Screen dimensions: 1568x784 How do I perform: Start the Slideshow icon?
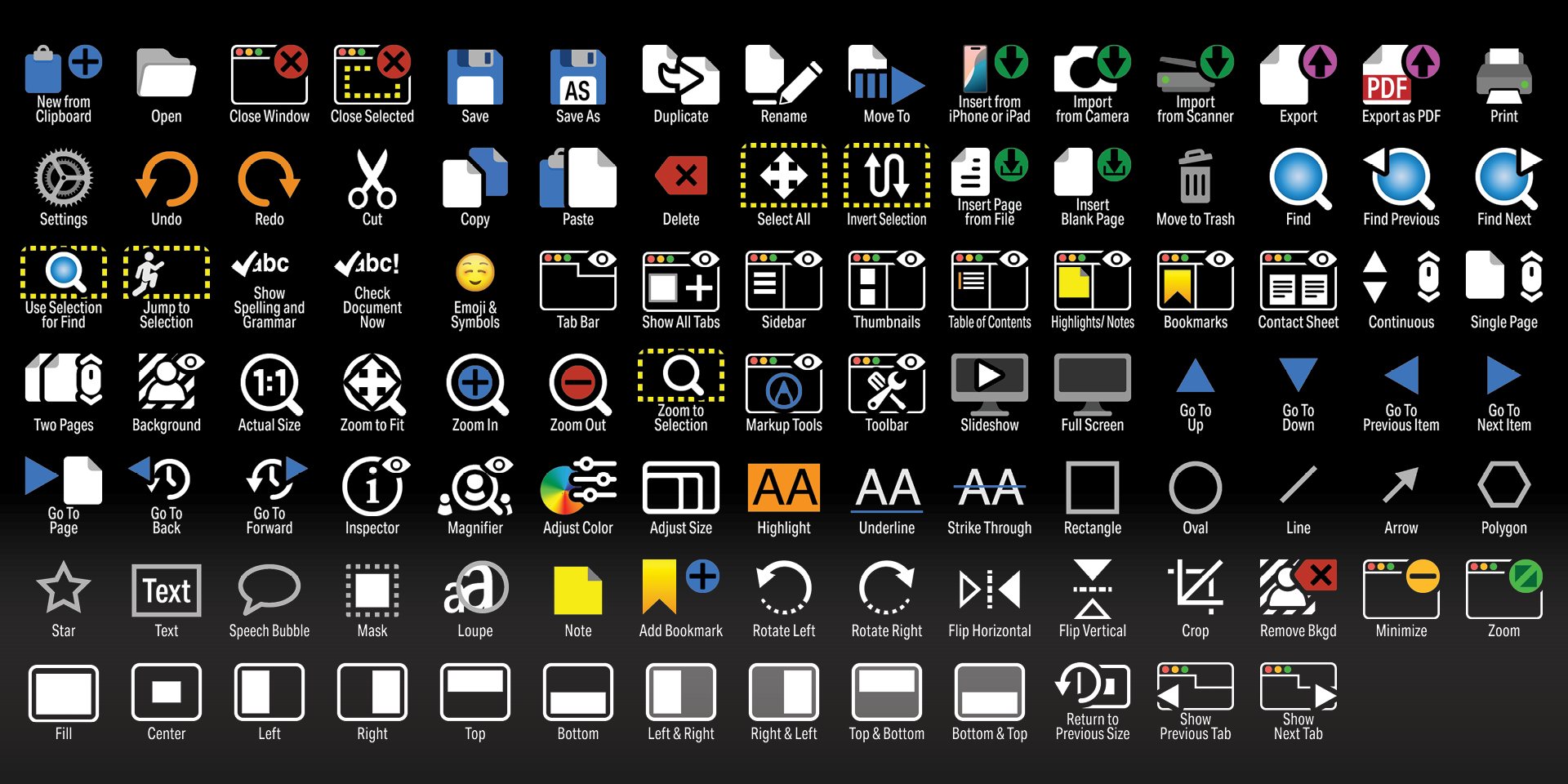[x=990, y=384]
